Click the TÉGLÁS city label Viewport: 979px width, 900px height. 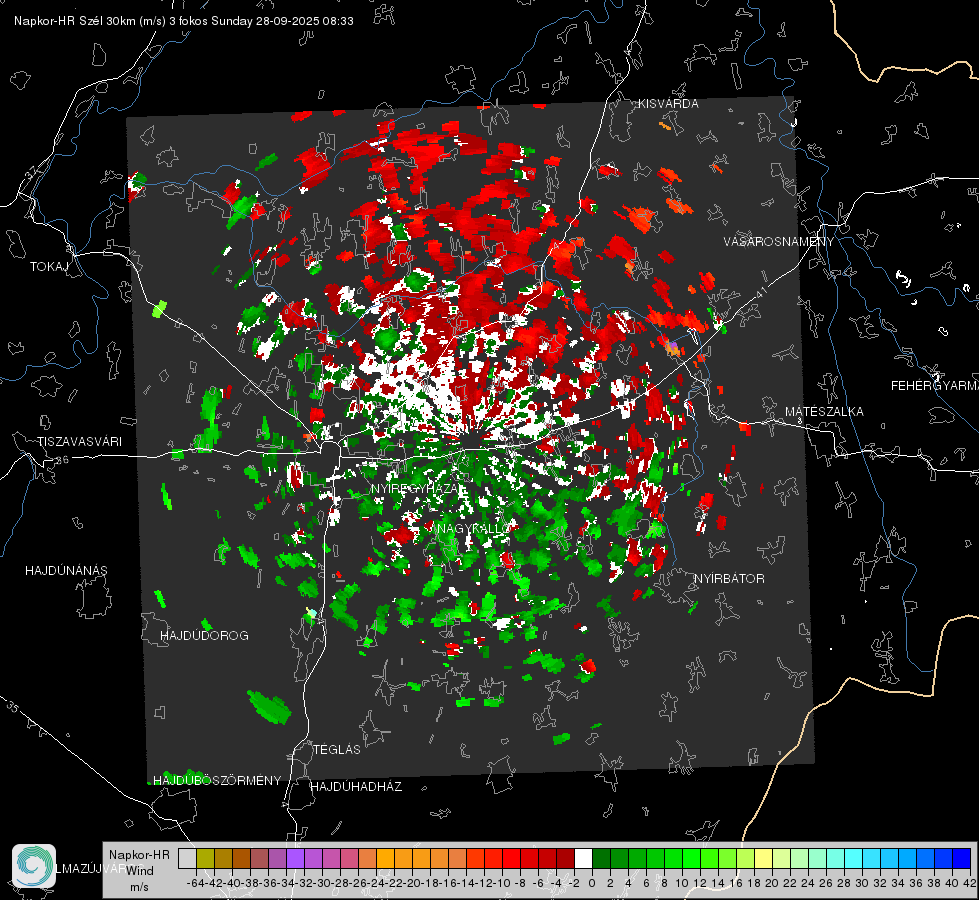(337, 750)
